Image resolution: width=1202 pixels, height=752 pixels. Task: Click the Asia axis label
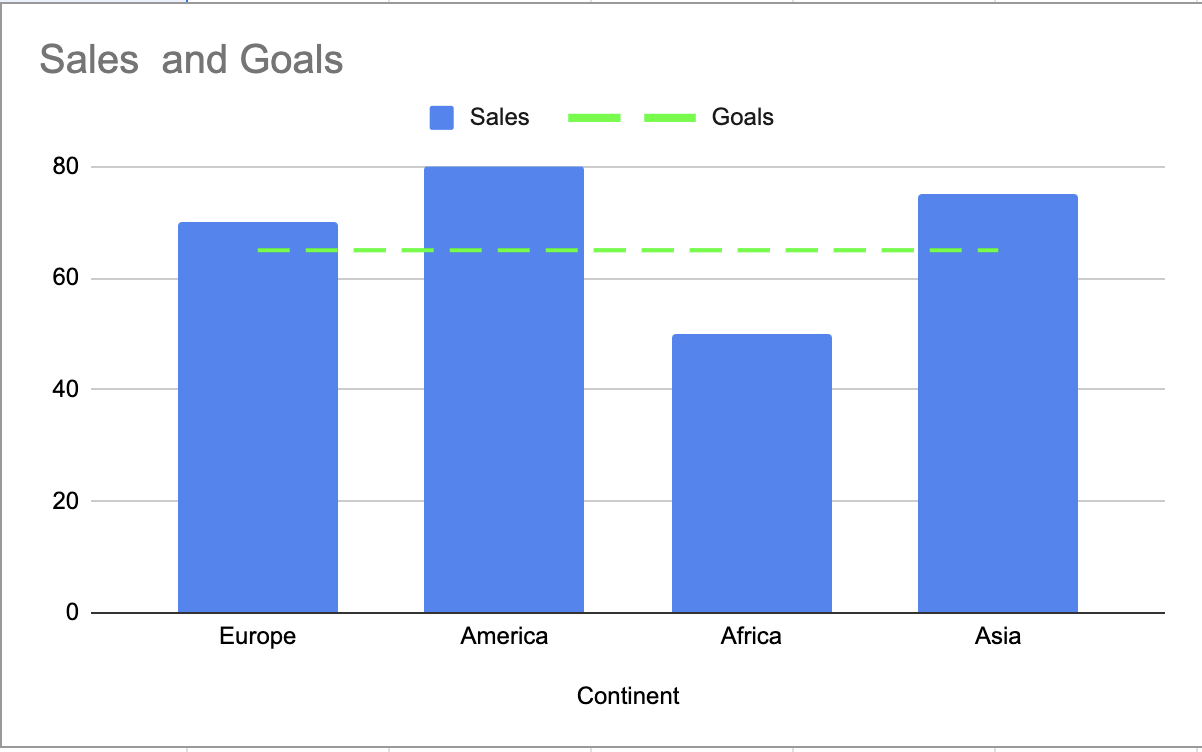pos(998,636)
